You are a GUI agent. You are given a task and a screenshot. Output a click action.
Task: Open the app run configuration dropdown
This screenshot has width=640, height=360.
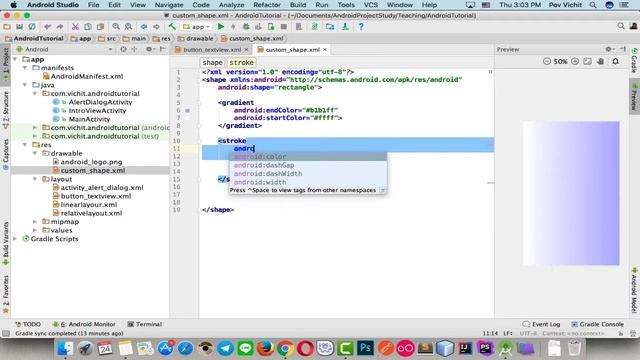click(x=196, y=27)
